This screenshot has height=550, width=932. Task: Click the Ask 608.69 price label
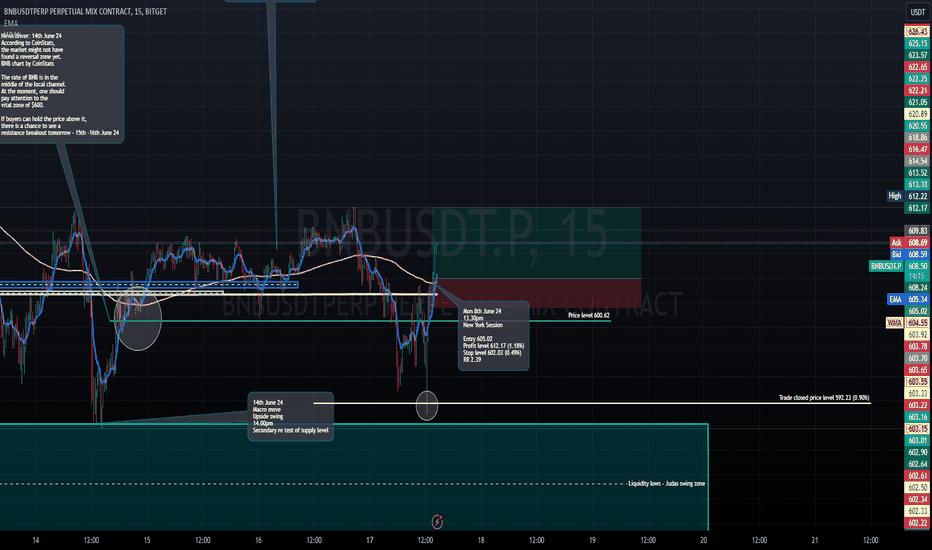909,243
